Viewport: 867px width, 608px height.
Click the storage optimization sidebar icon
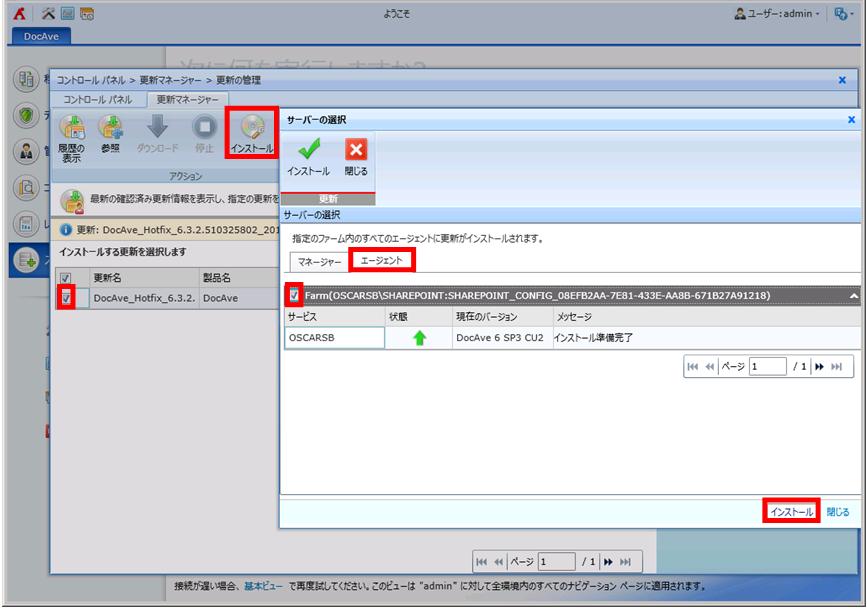26,260
